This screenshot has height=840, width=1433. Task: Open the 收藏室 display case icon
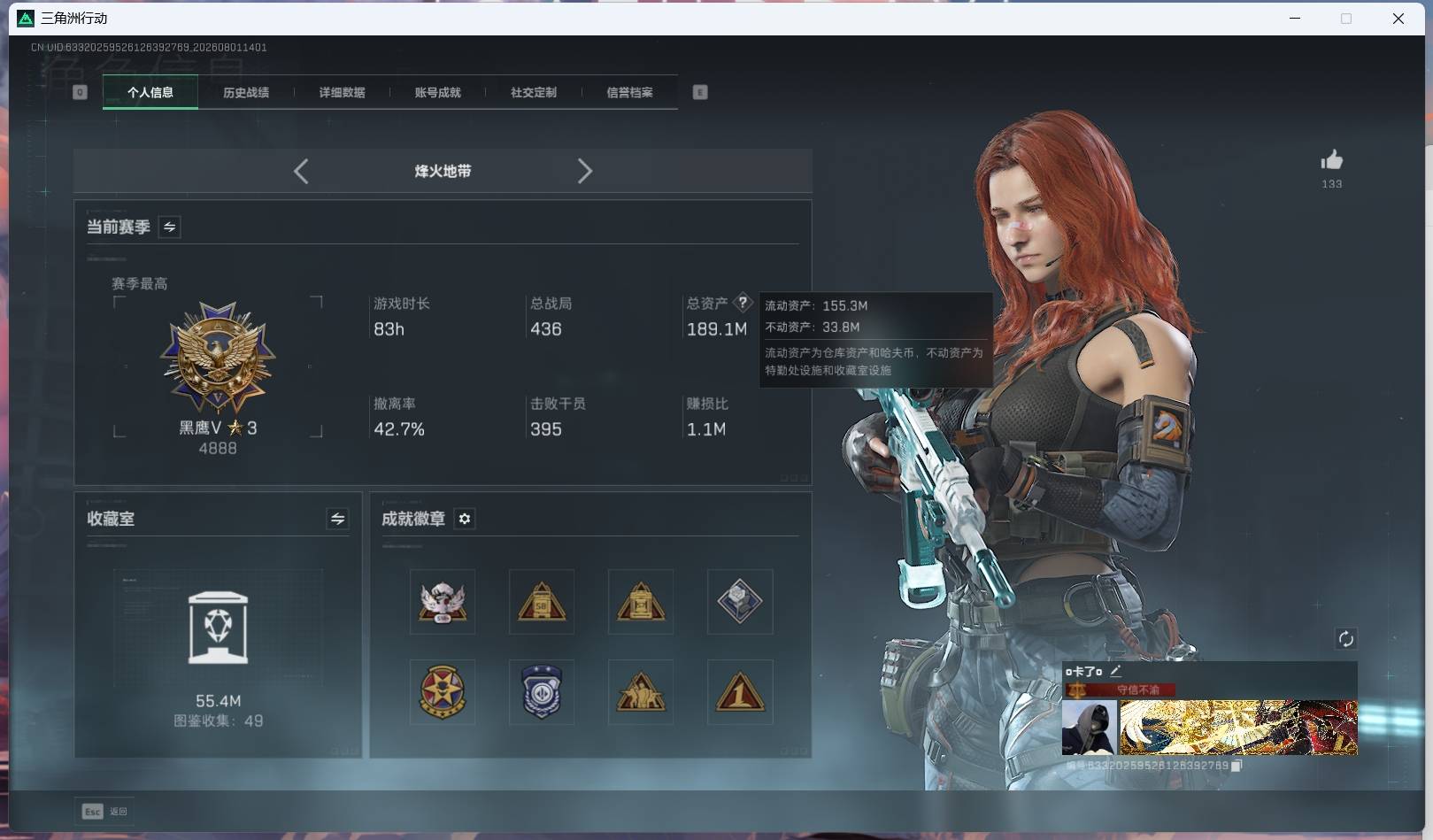click(x=218, y=628)
